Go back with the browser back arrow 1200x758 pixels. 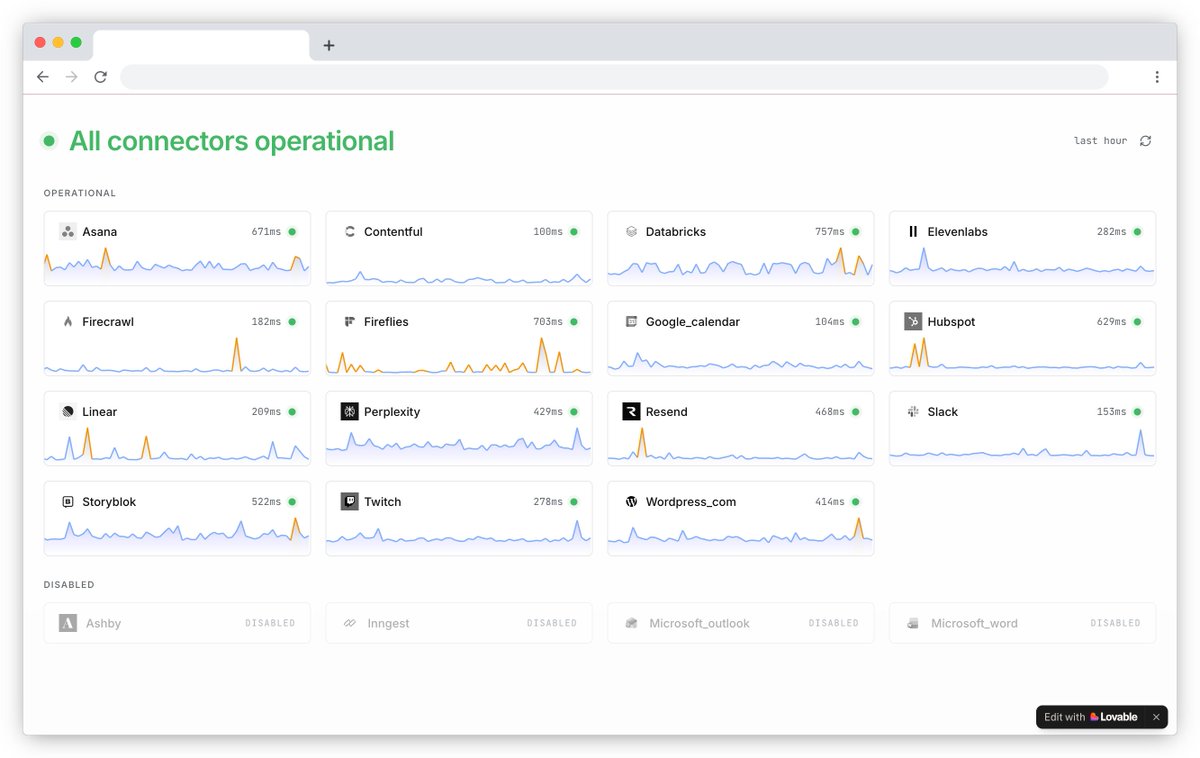42,77
